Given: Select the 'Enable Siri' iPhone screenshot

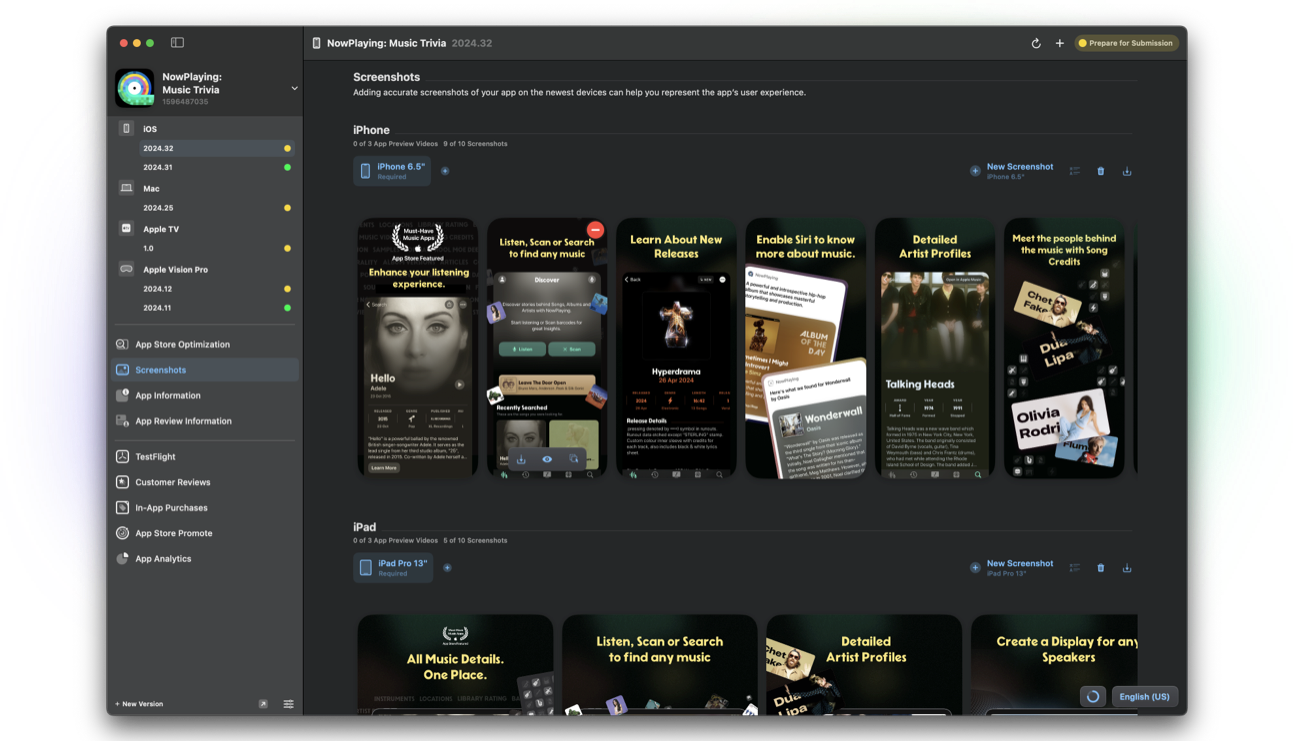Looking at the screenshot, I should point(806,348).
